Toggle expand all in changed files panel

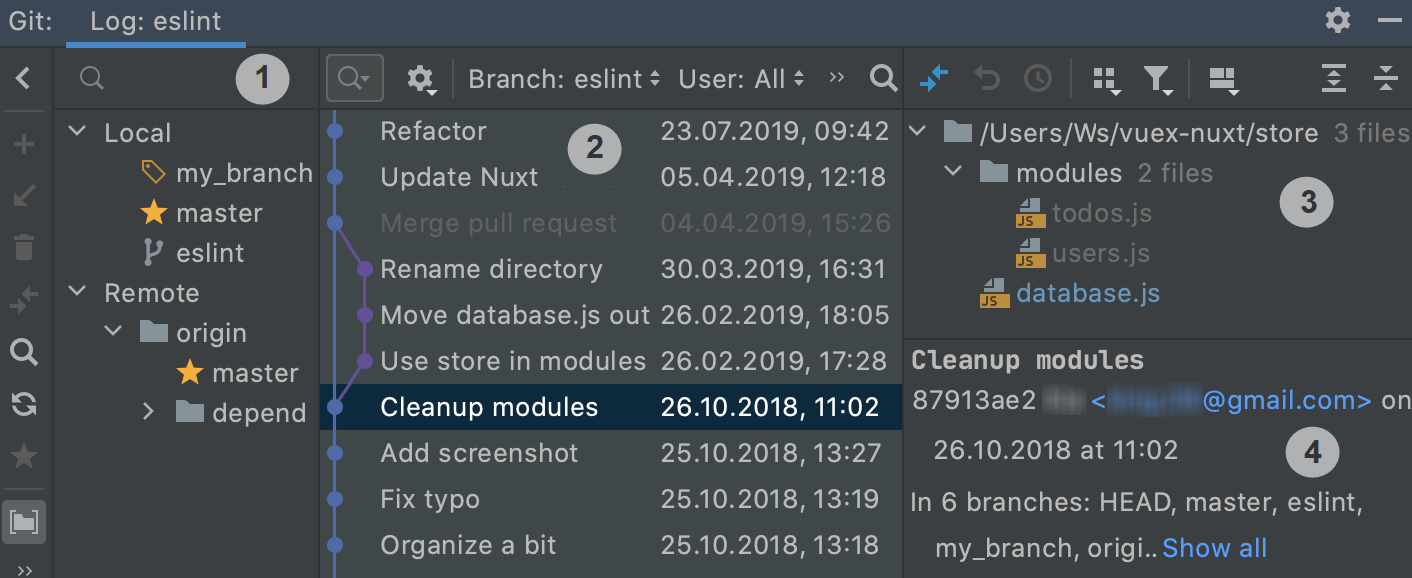tap(1333, 78)
